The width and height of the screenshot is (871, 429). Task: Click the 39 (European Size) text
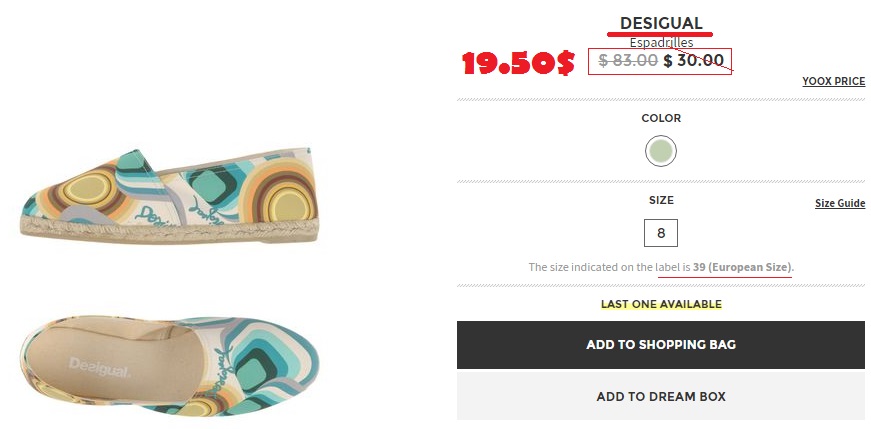point(742,268)
